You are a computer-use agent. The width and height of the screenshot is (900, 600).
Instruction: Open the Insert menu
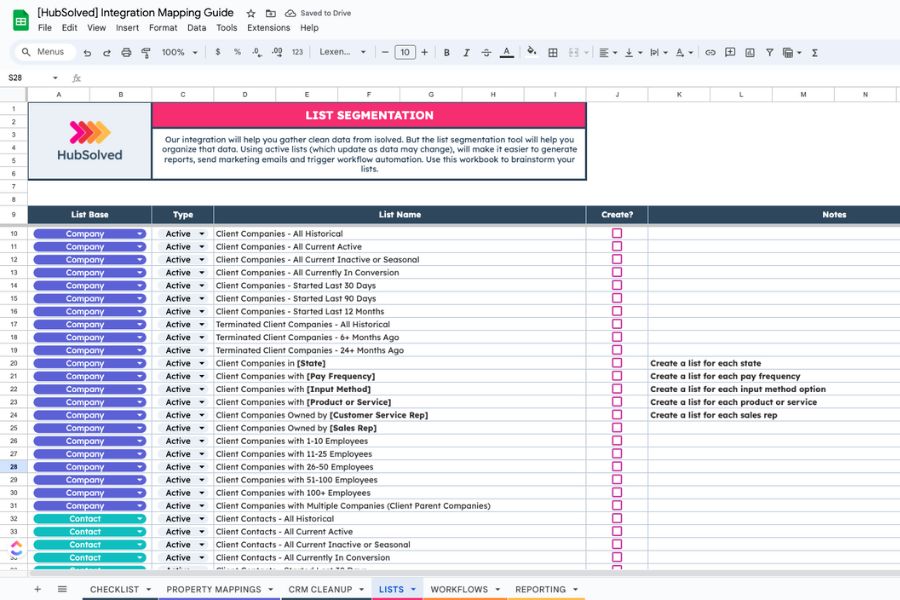point(127,28)
